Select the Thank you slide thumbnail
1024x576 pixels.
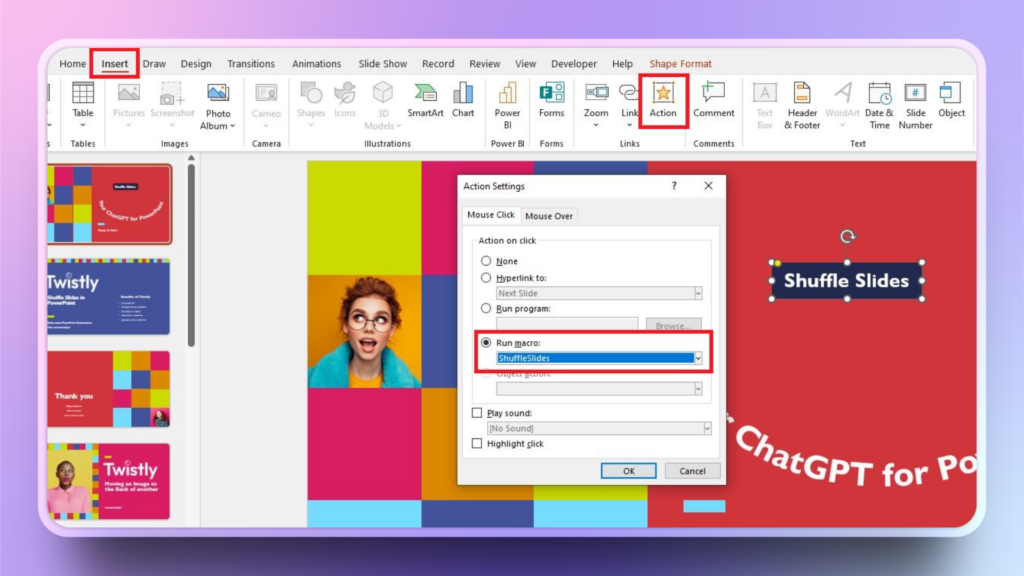(110, 389)
